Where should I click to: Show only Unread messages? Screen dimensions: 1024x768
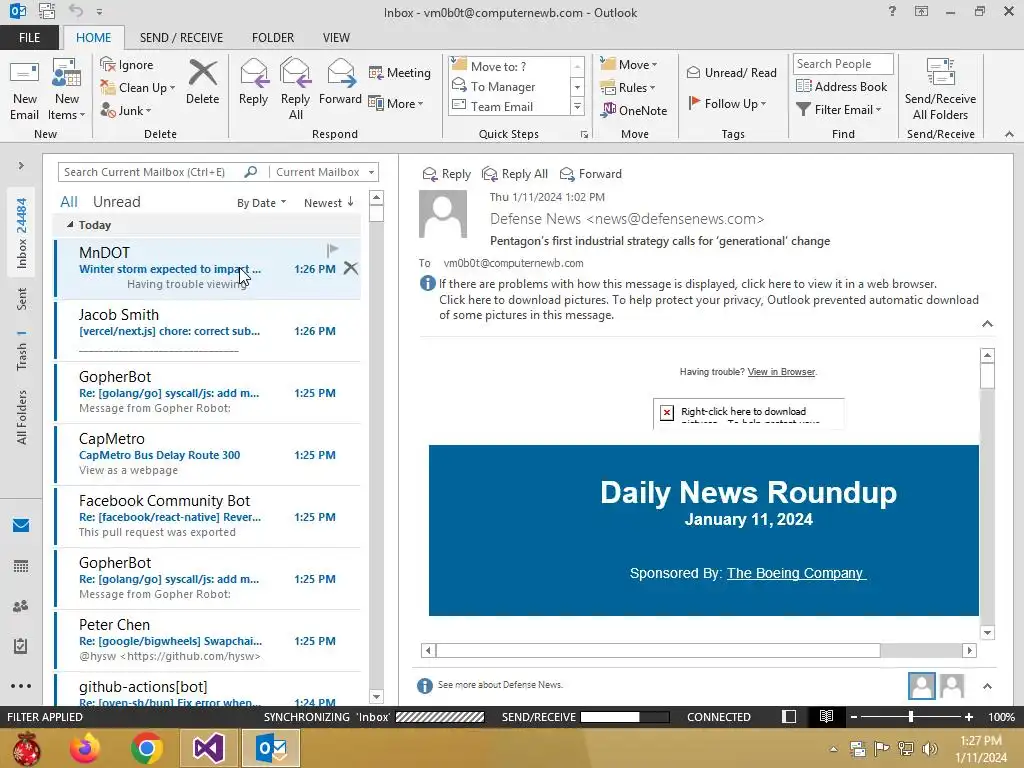(x=116, y=202)
